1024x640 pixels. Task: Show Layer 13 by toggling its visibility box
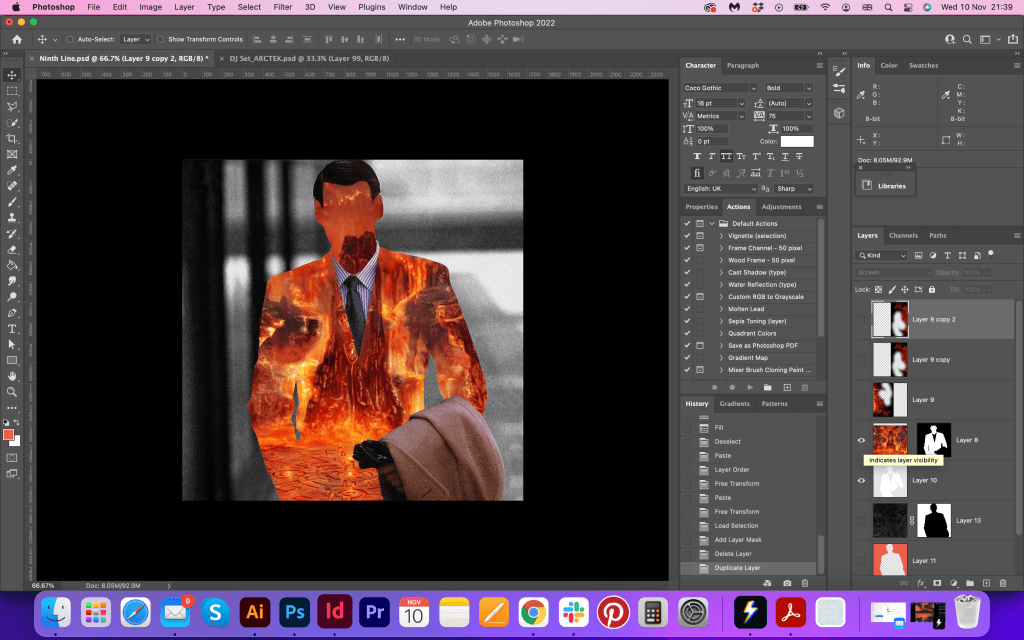pos(861,520)
